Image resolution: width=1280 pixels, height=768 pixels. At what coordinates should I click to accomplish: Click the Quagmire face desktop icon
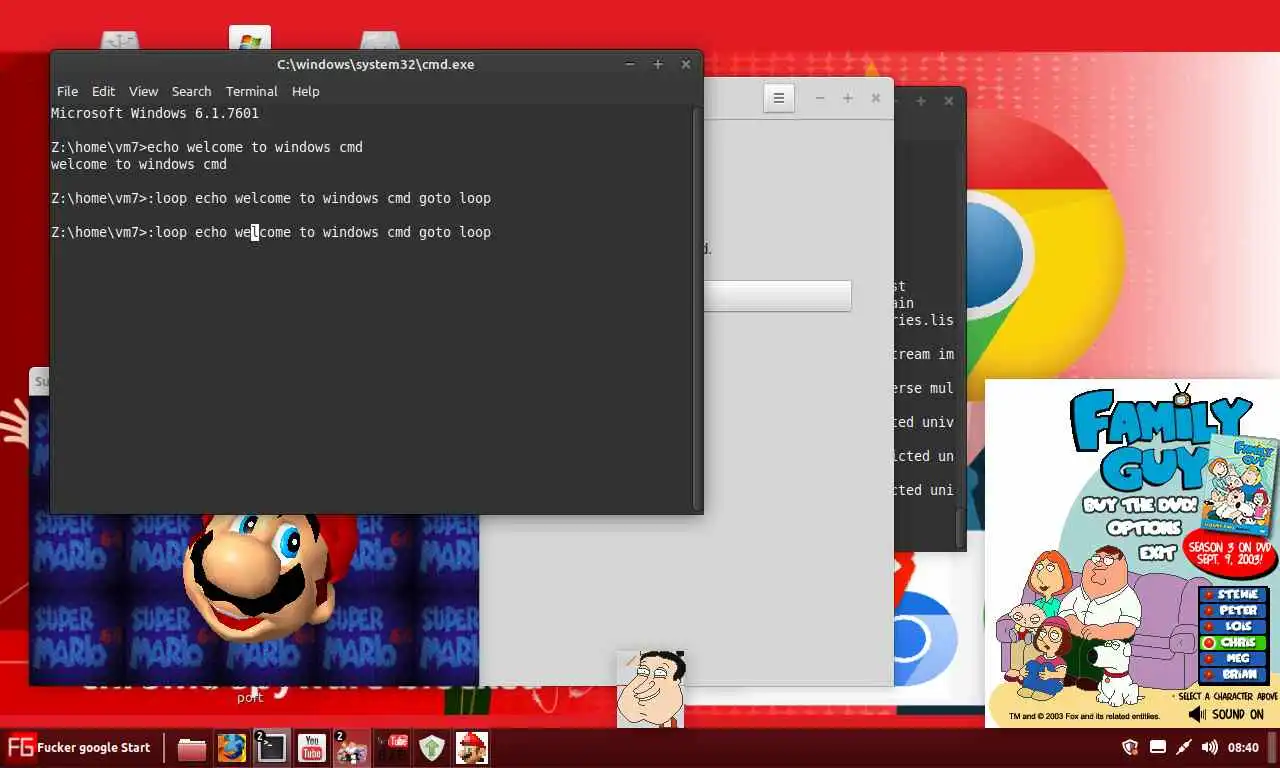coord(650,689)
